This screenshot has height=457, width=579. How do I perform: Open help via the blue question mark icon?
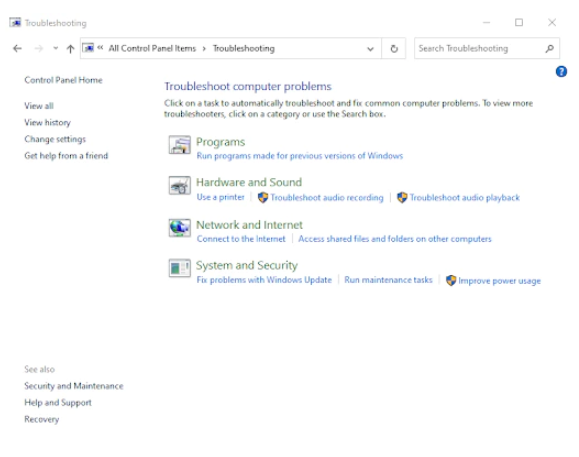(x=561, y=71)
